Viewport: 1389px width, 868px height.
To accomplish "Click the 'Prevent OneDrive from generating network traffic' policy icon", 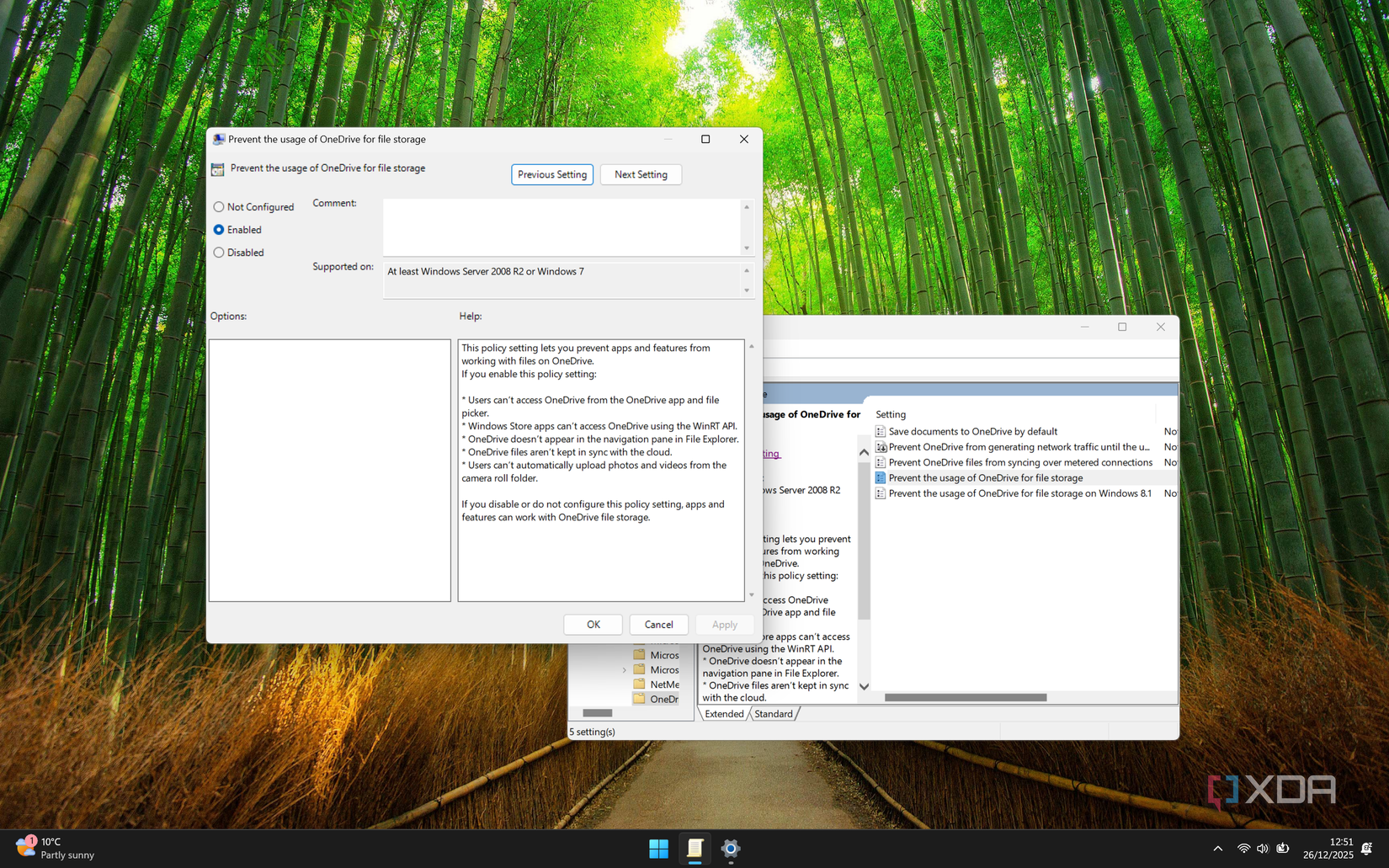I will (882, 446).
